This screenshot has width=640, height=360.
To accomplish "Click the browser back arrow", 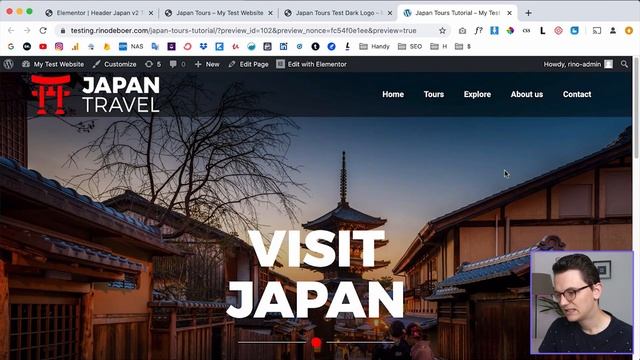I will click(11, 31).
